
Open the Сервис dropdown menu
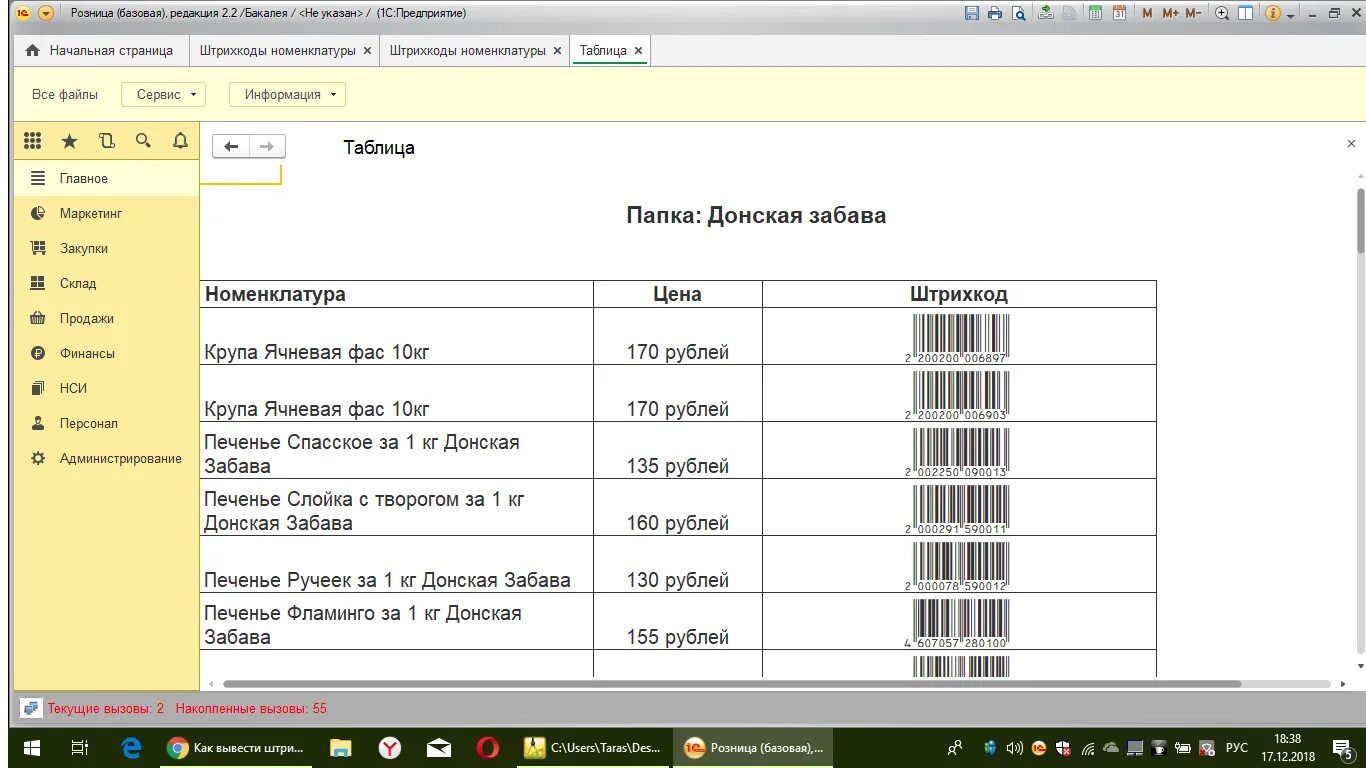(163, 94)
